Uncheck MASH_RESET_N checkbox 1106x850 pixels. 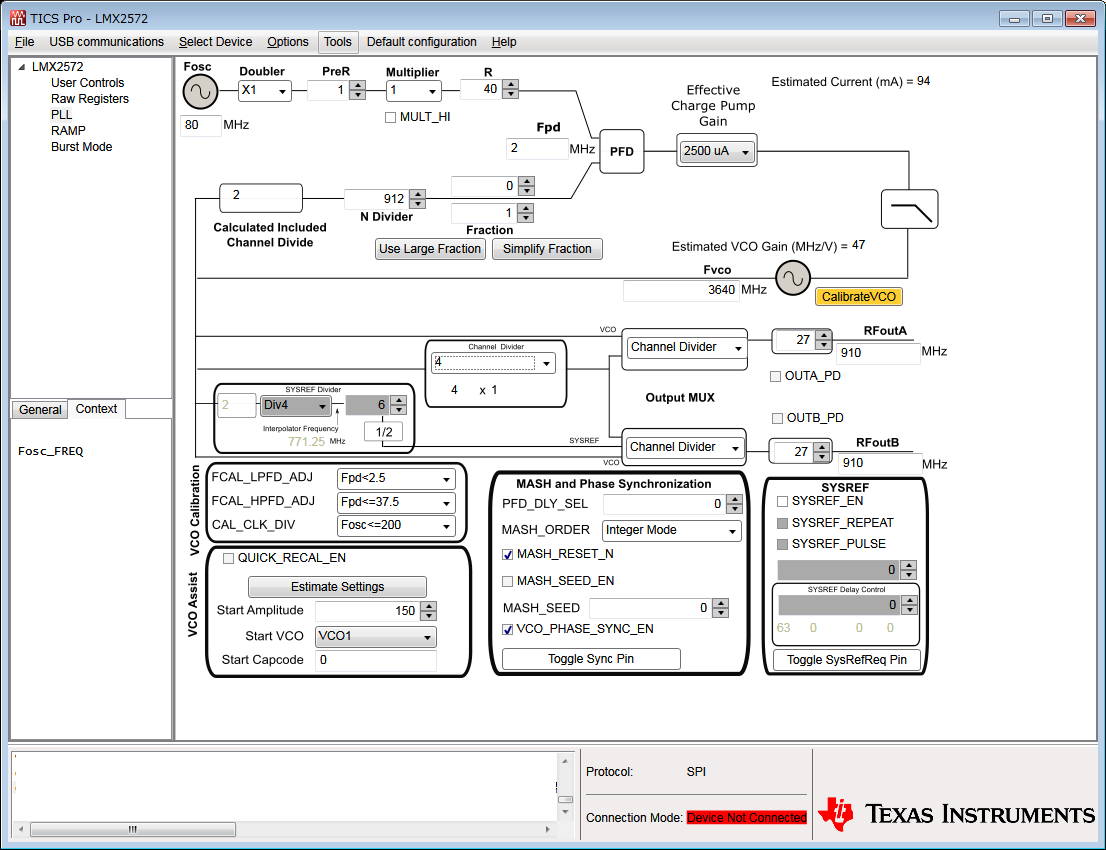tap(507, 554)
